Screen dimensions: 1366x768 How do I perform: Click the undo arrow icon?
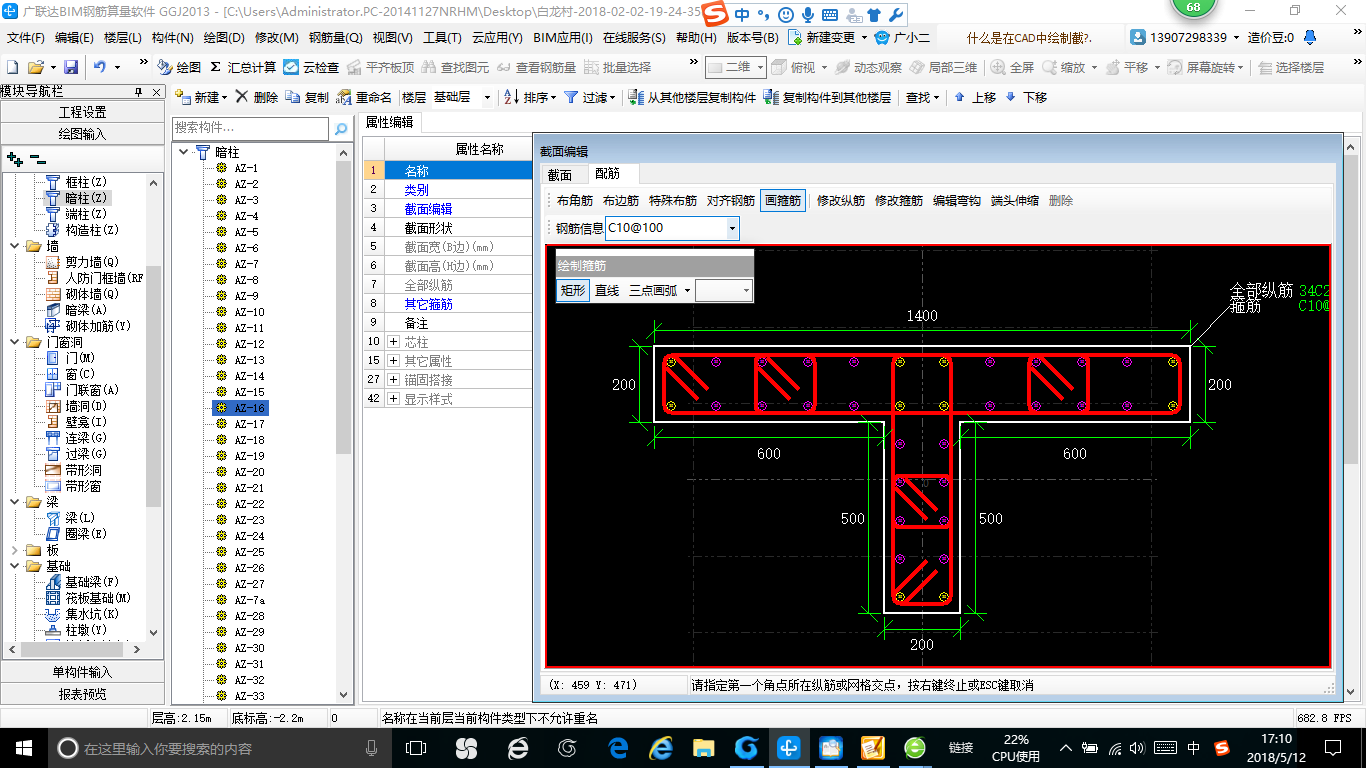point(100,67)
